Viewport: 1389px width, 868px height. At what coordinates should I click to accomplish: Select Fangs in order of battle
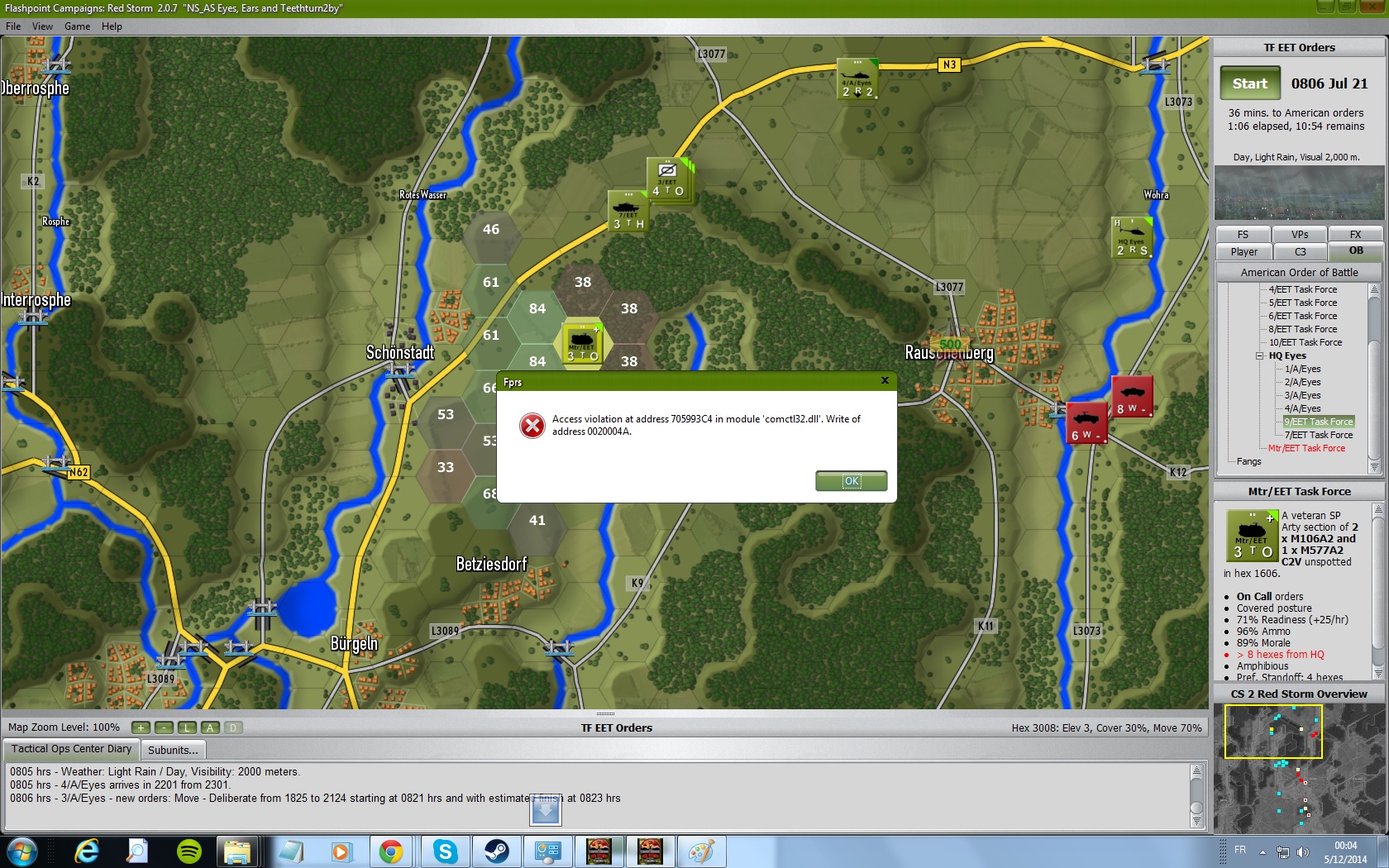1248,461
